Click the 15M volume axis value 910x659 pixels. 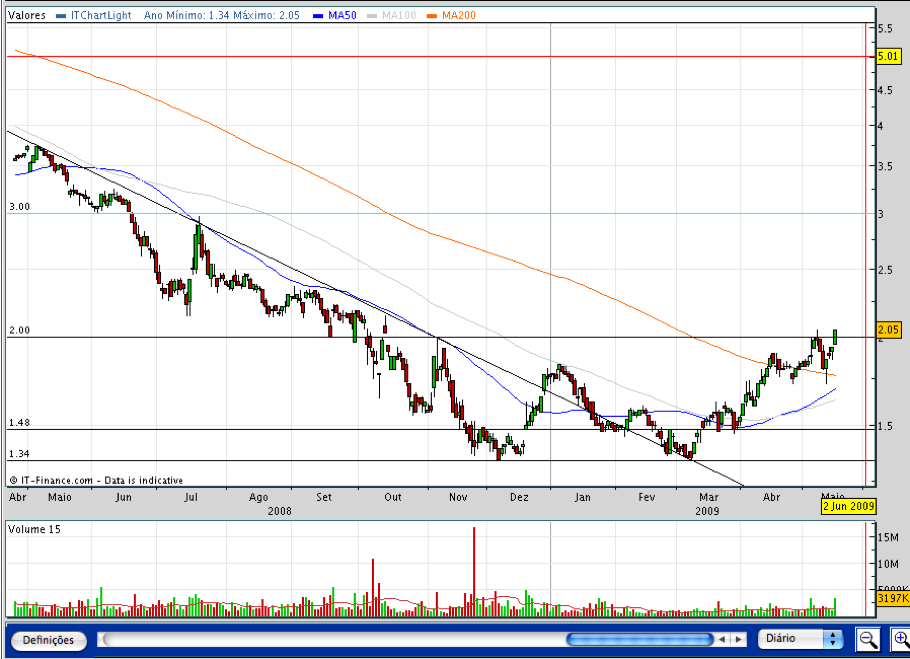click(889, 537)
